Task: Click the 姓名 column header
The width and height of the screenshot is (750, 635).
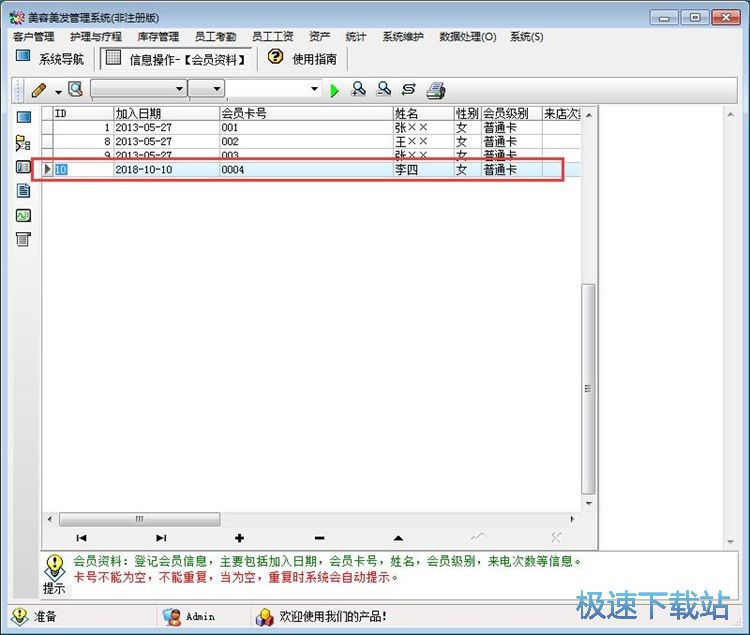Action: click(423, 113)
